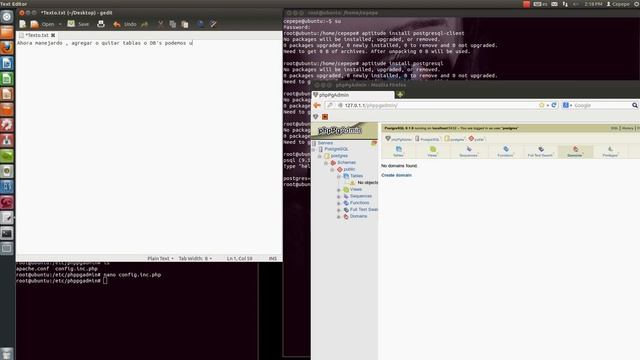Open the Functions tab in phpPgAdmin
Image resolution: width=640 pixels, height=360 pixels.
point(505,151)
